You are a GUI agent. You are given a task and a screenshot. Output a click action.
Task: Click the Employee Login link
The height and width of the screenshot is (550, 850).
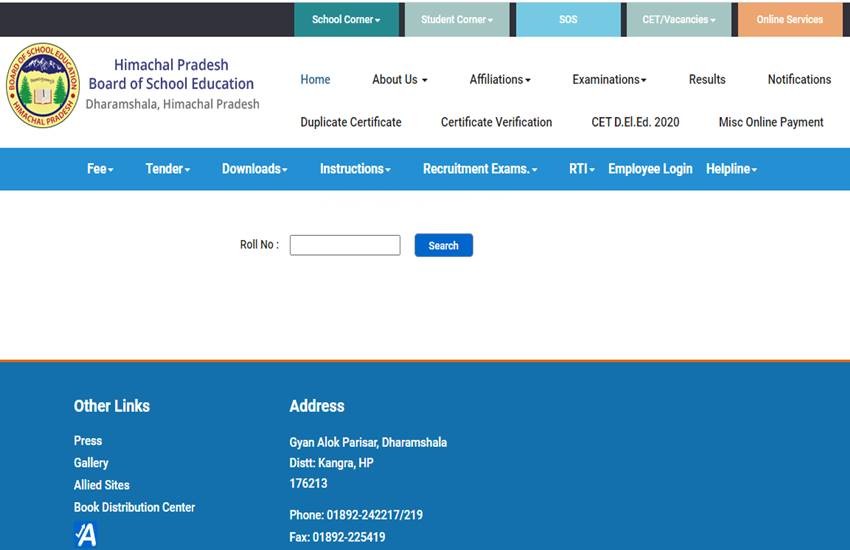pyautogui.click(x=650, y=169)
